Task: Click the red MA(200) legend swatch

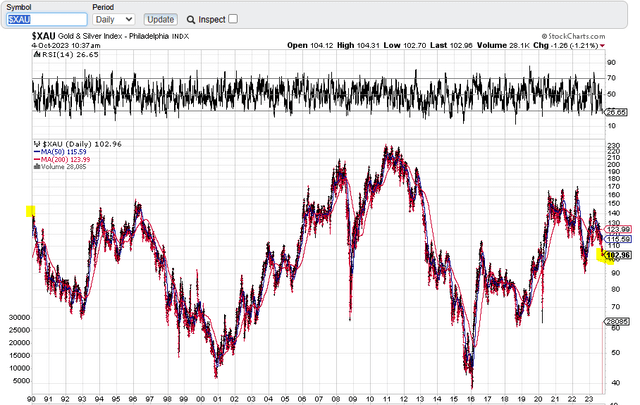Action: (x=36, y=160)
